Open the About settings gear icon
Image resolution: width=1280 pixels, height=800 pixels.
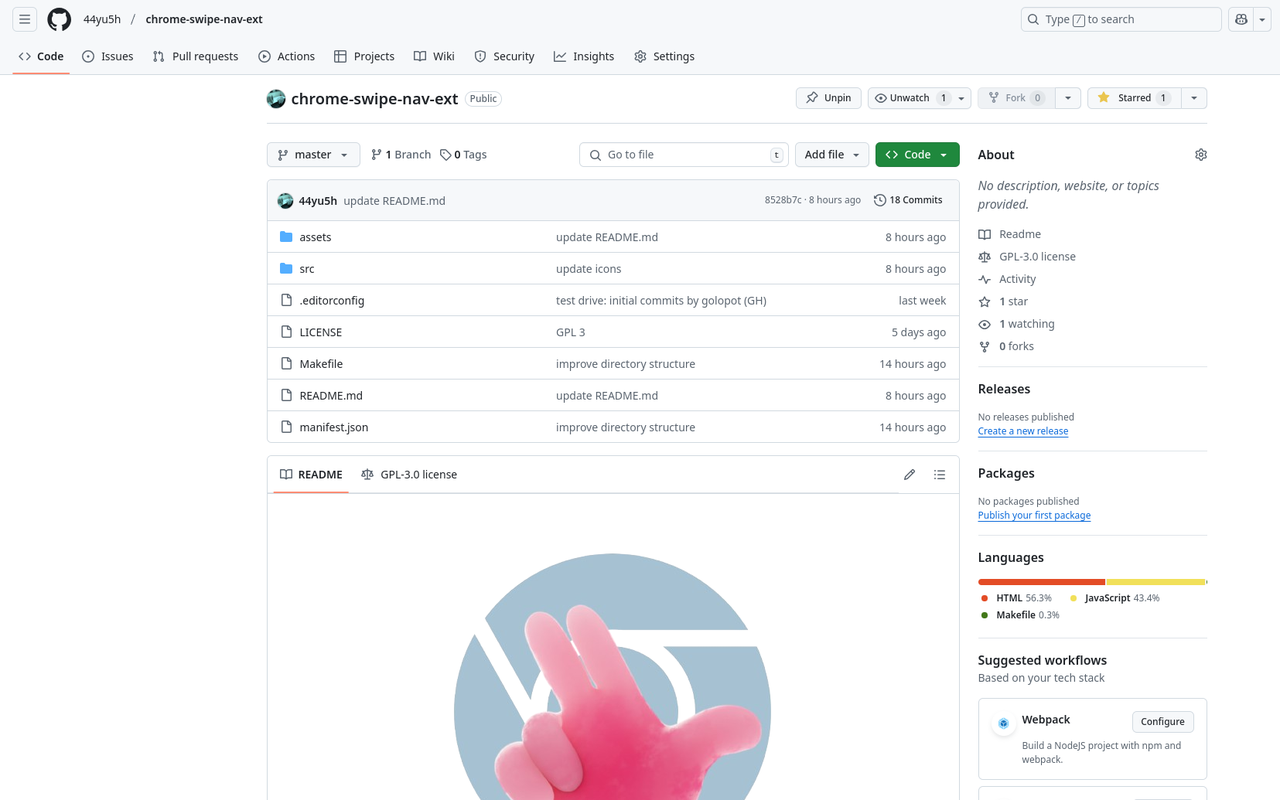click(x=1201, y=155)
